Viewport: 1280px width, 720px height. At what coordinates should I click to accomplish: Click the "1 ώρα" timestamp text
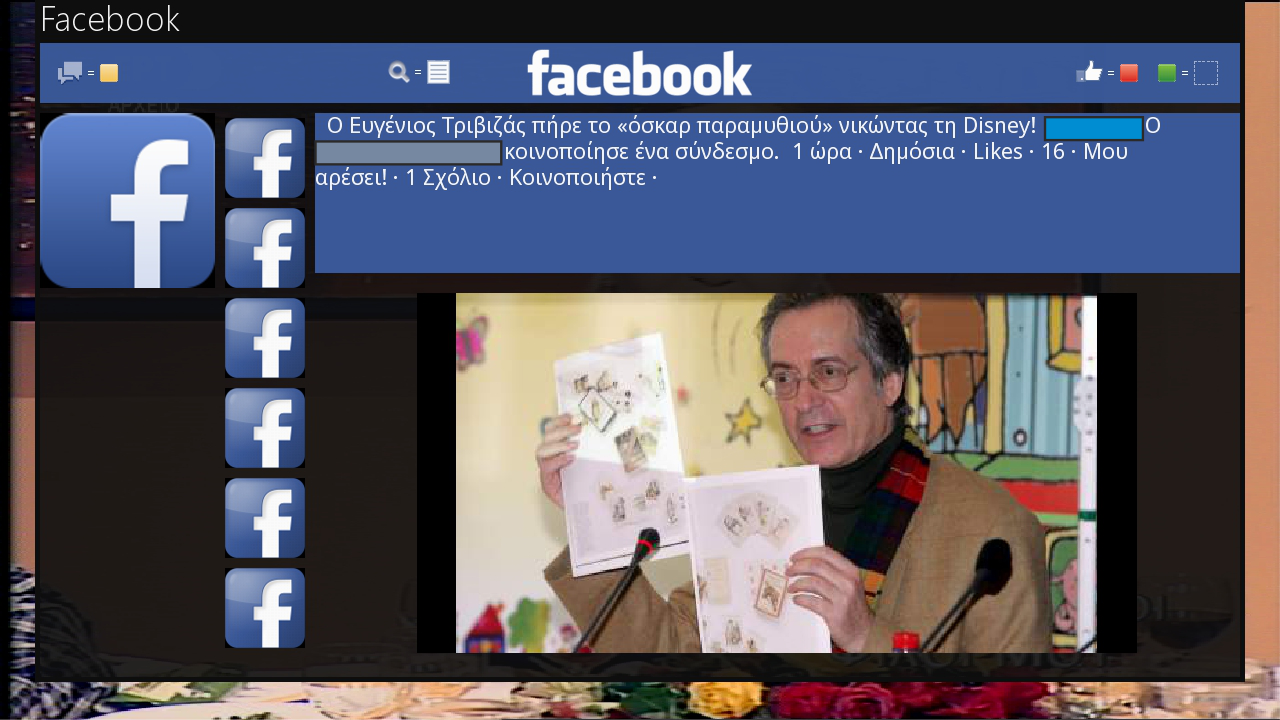click(x=821, y=152)
